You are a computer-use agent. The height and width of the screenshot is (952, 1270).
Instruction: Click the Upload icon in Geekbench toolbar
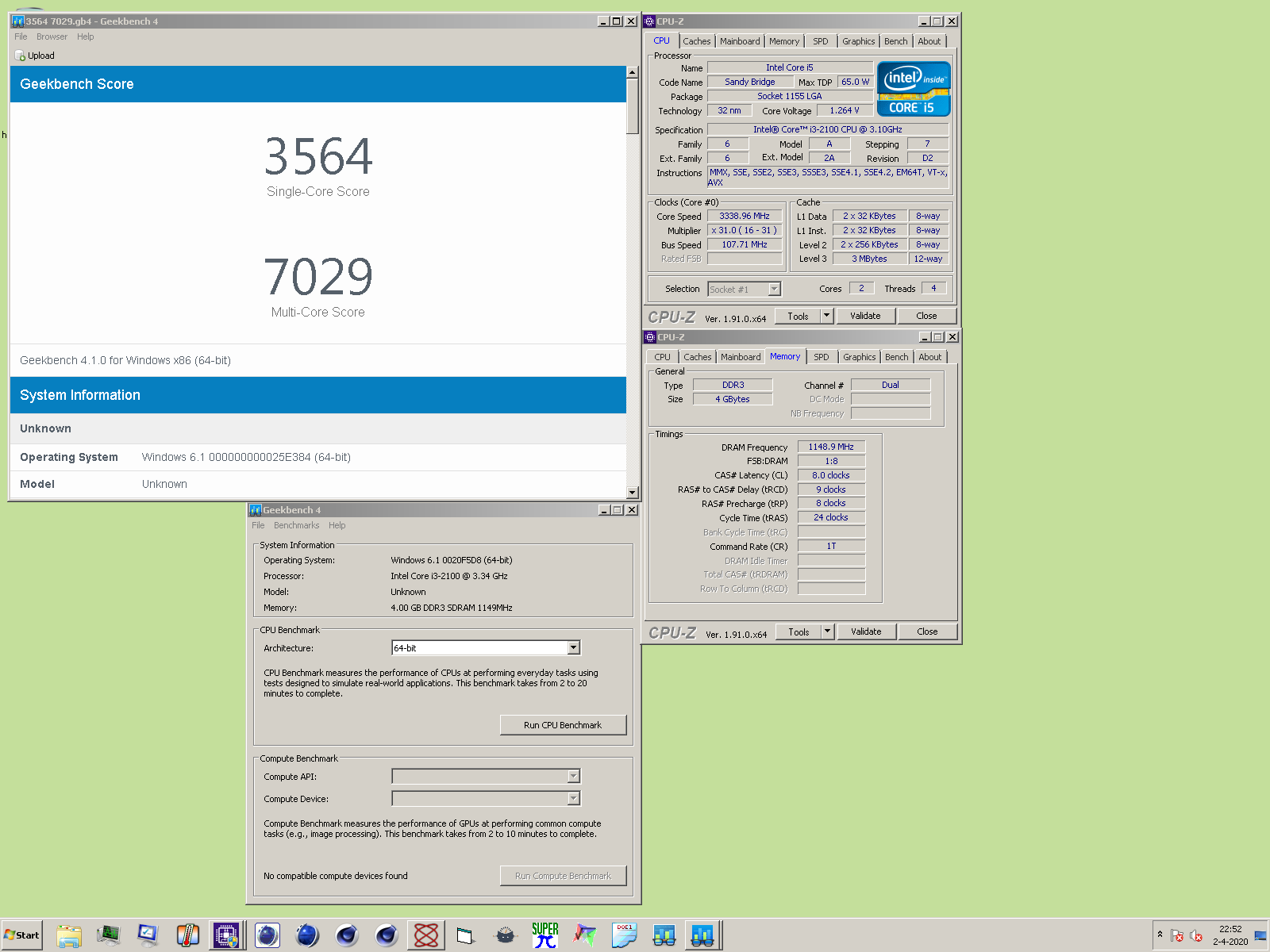coord(20,56)
